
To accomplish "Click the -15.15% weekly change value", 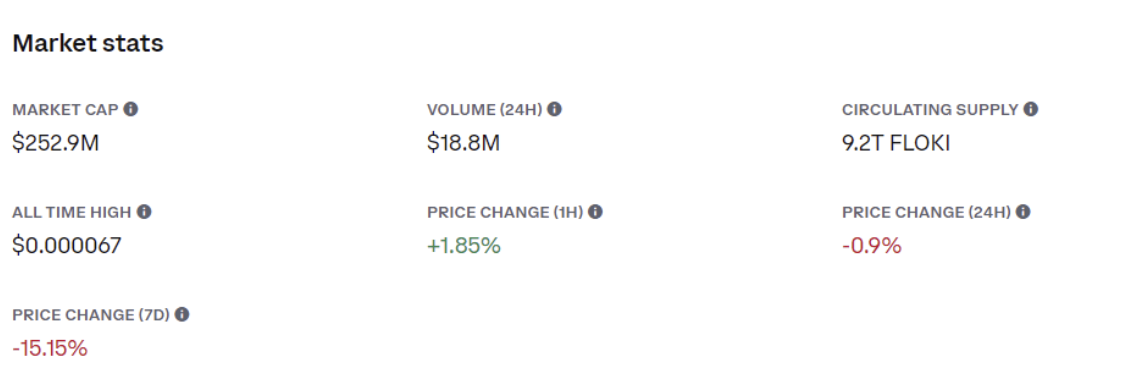I will pyautogui.click(x=50, y=349).
